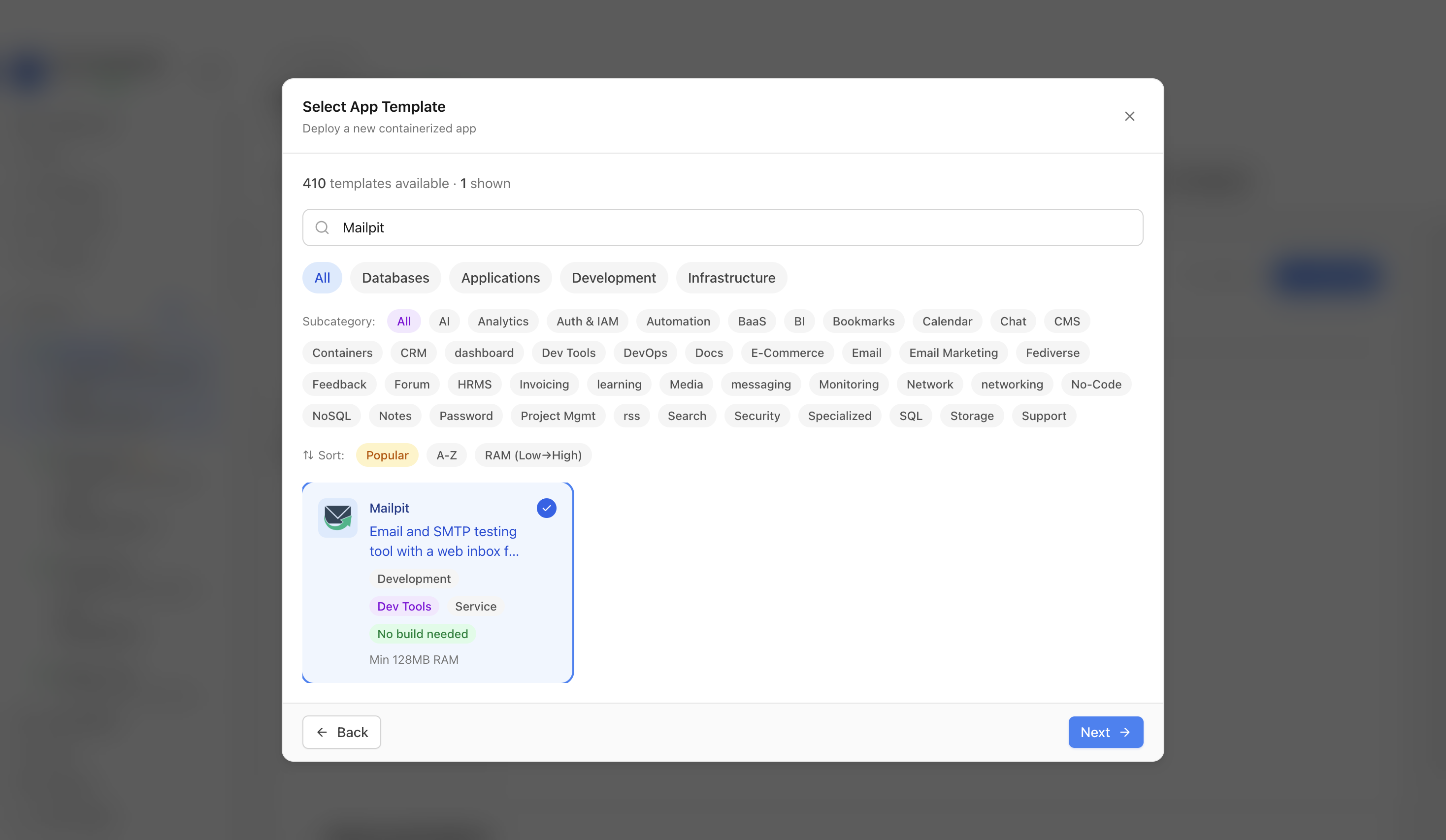Screen dimensions: 1446x840
Task: Filter by Email Marketing subcategory
Action: 953,353
